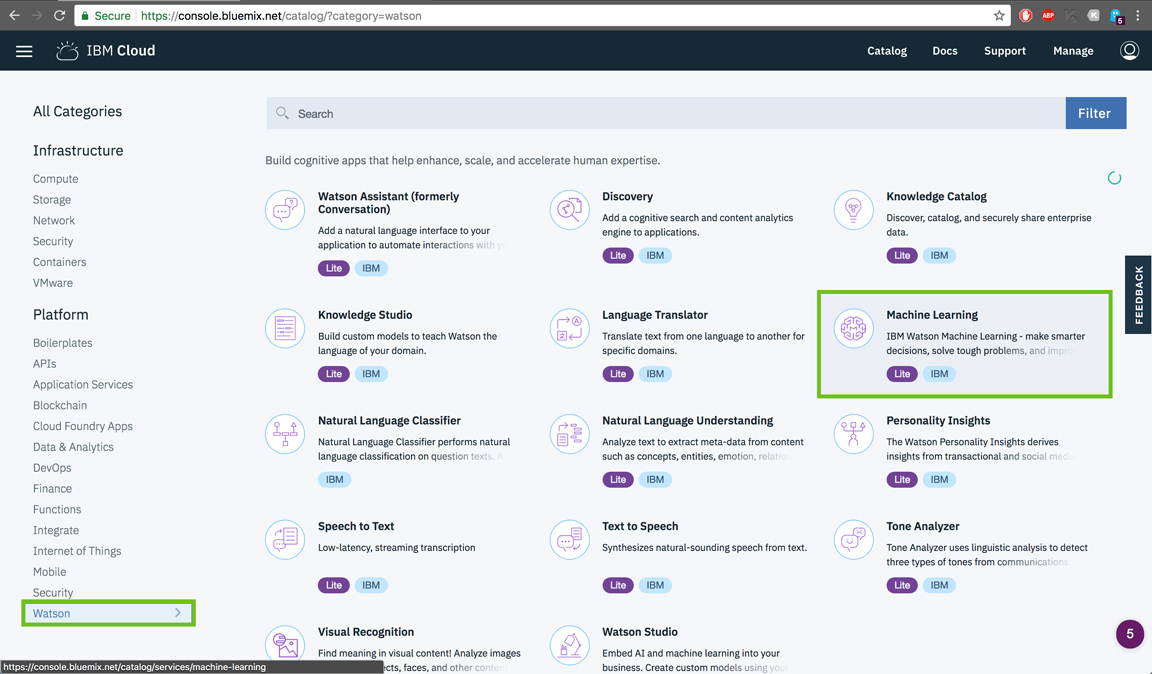
Task: Click the Tone Analyzer service icon
Action: click(x=854, y=539)
